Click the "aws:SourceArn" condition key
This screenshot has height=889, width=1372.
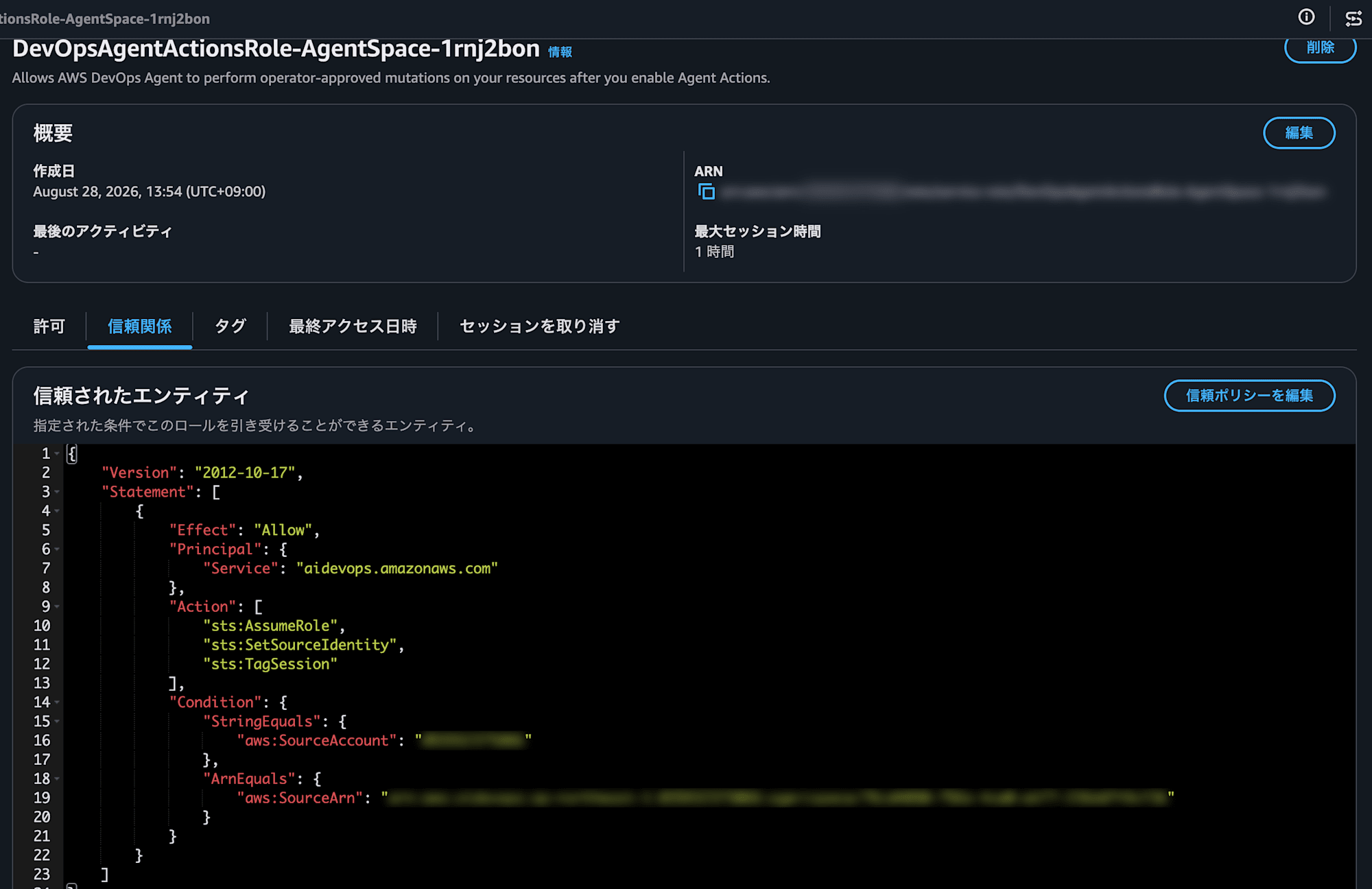click(300, 798)
